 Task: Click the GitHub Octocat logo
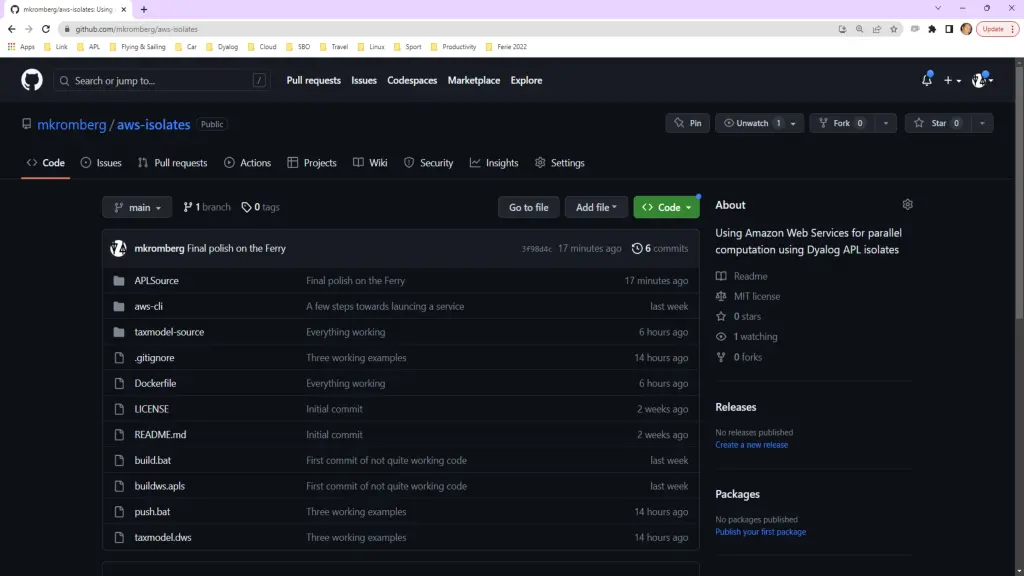click(32, 80)
